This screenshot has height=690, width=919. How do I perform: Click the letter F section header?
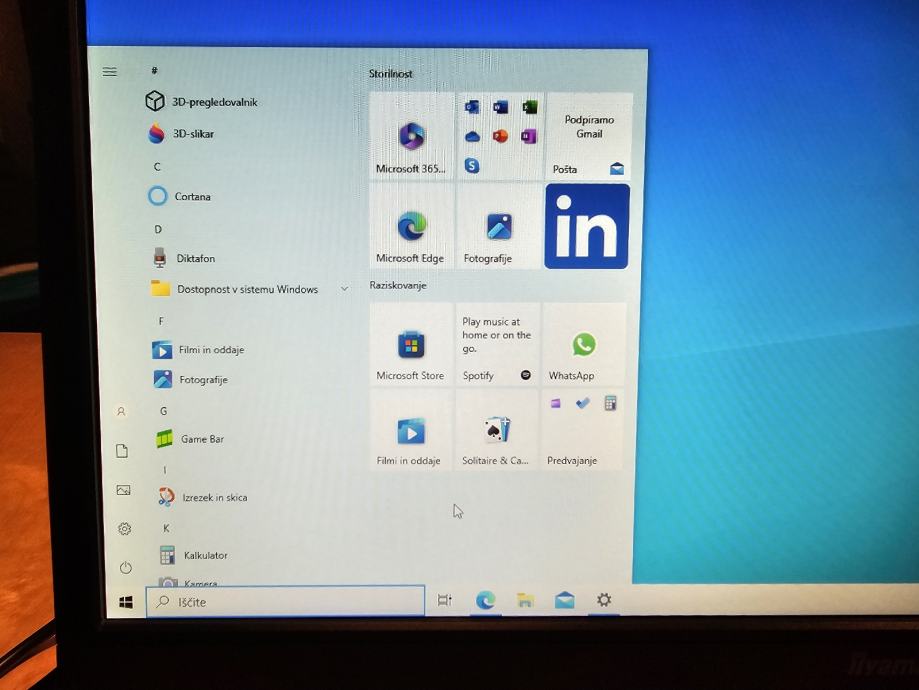[x=161, y=321]
